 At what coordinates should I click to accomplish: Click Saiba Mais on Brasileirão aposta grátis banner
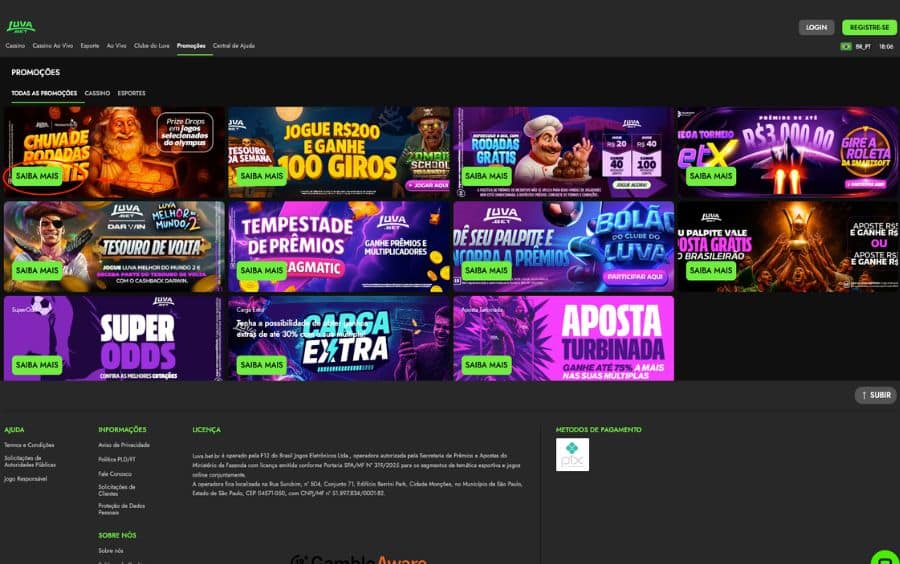pyautogui.click(x=711, y=270)
